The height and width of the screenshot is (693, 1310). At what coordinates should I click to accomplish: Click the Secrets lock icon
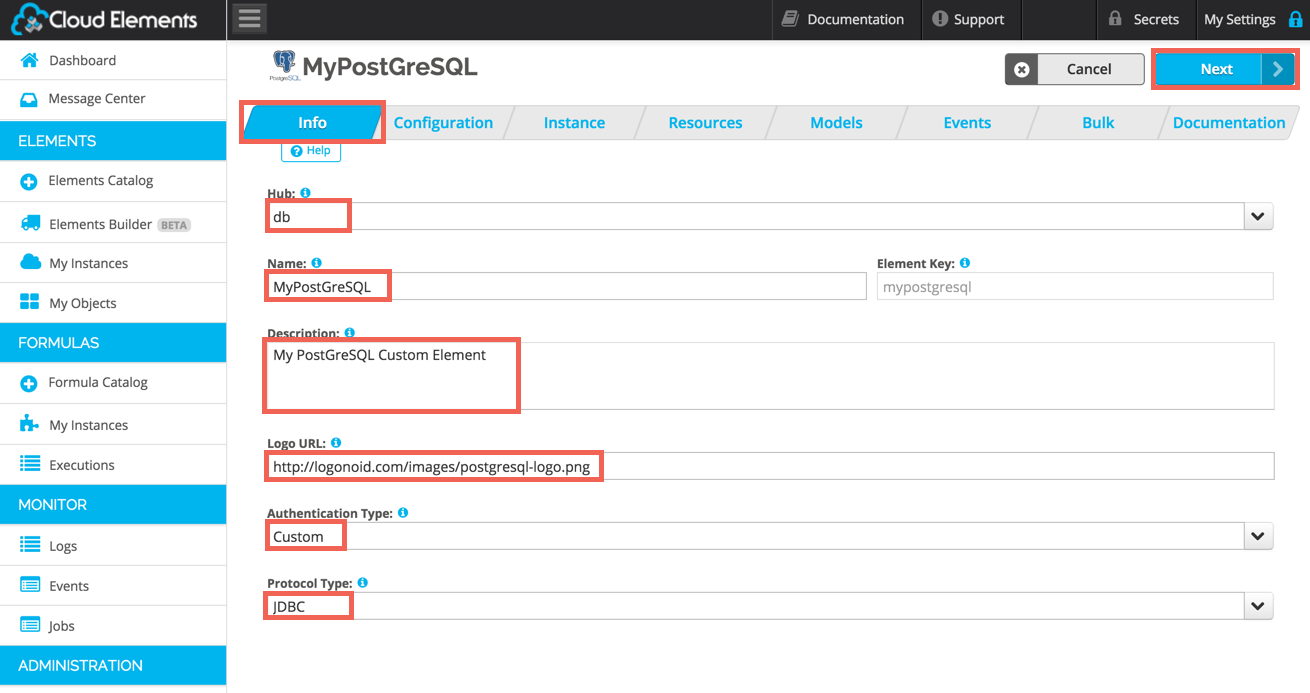1116,19
